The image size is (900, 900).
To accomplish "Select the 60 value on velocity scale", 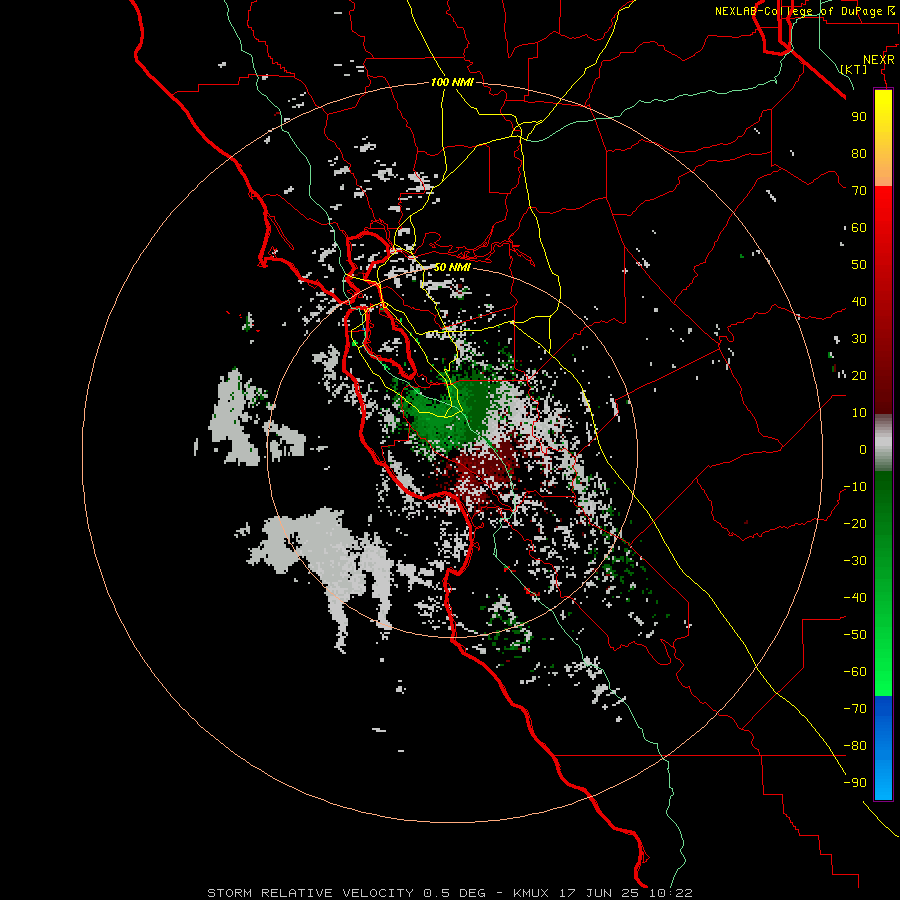I will [859, 228].
